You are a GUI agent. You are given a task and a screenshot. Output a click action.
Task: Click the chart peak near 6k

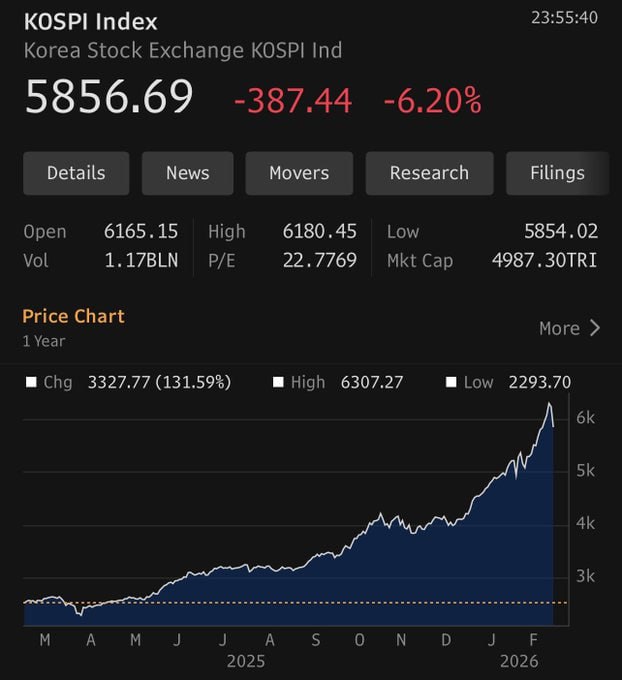point(549,404)
